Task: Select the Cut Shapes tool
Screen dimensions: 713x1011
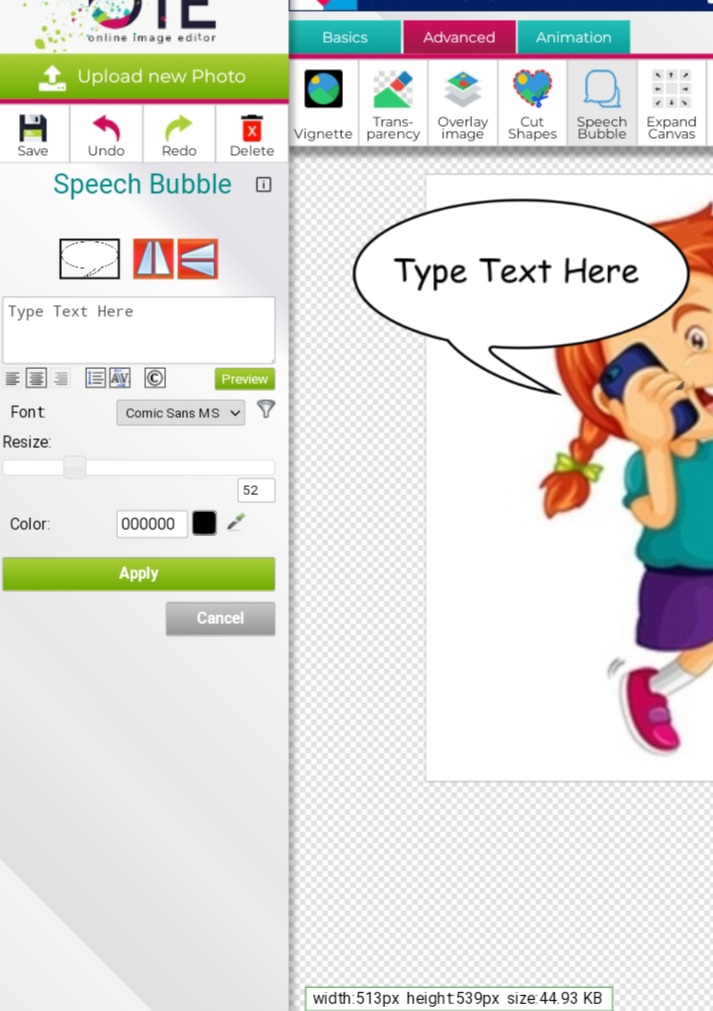Action: pyautogui.click(x=532, y=104)
